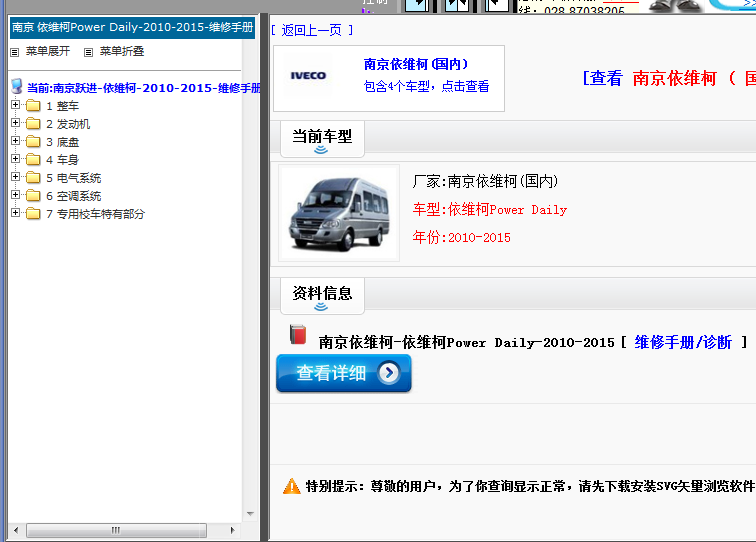This screenshot has height=542, width=756.
Task: Click the 菜单展开 list icon
Action: (x=15, y=52)
